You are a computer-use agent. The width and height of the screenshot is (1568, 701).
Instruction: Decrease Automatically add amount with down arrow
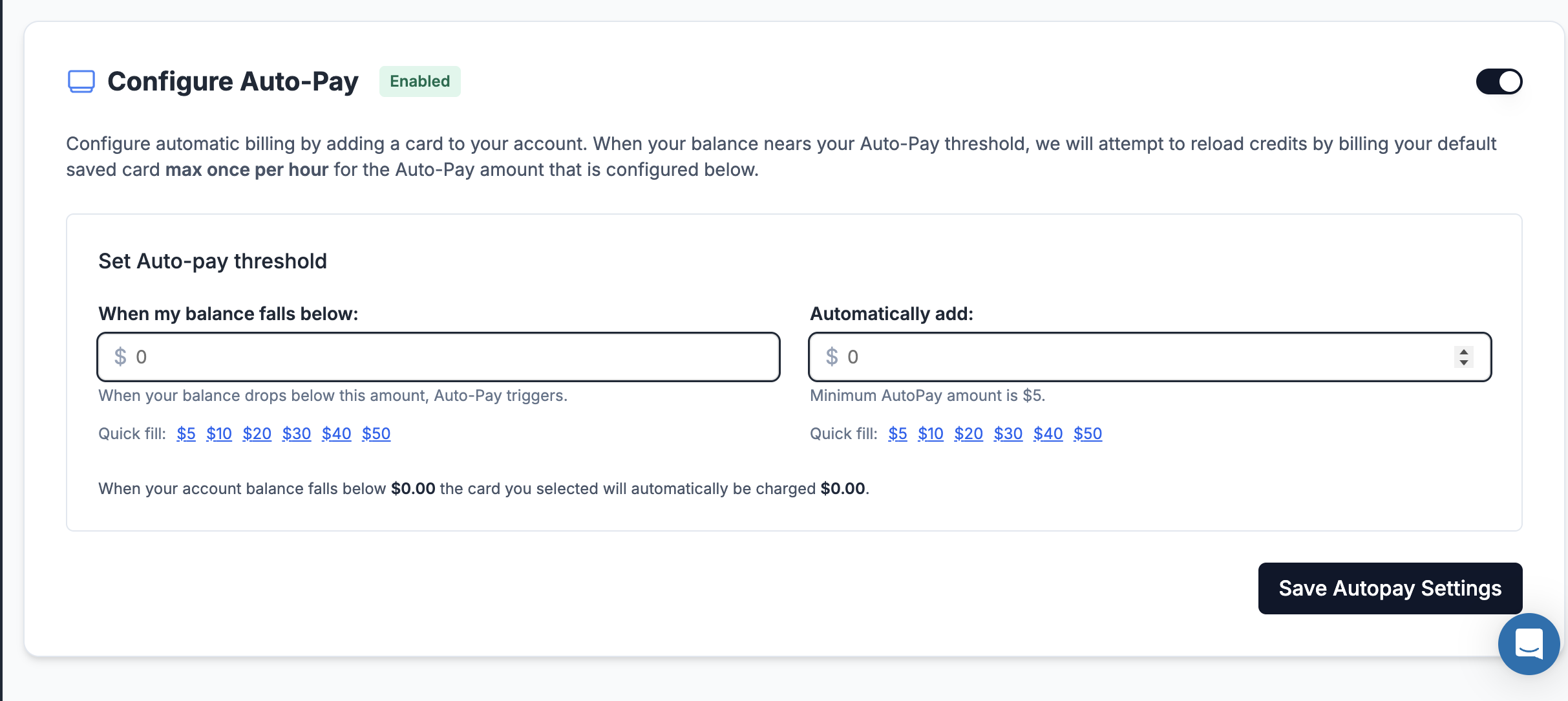[1464, 363]
